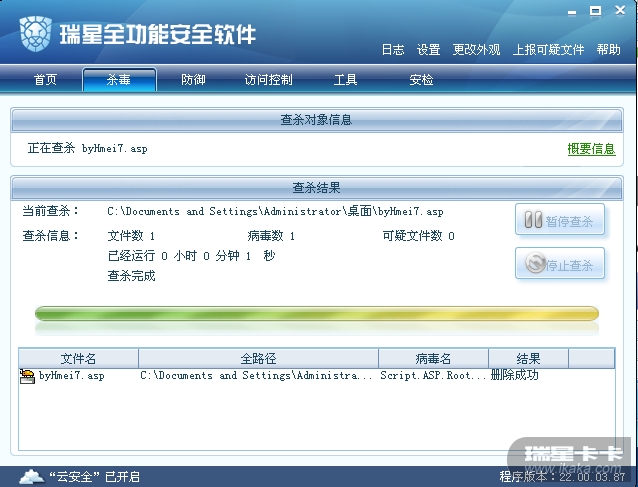638x487 pixels.
Task: Click the 正在查杀 byHmei7.asp text
Action: [87, 149]
